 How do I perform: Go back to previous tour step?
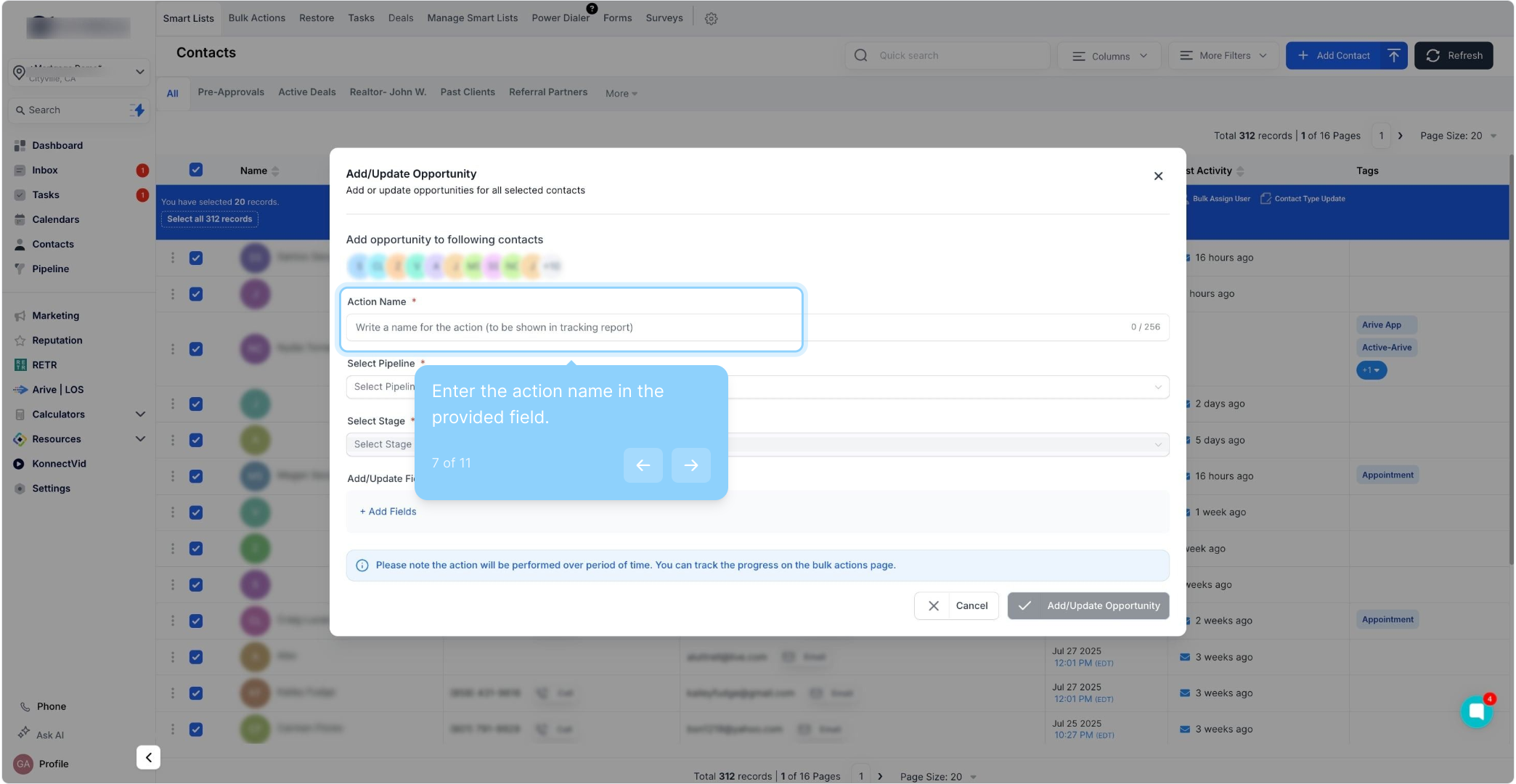pos(643,465)
